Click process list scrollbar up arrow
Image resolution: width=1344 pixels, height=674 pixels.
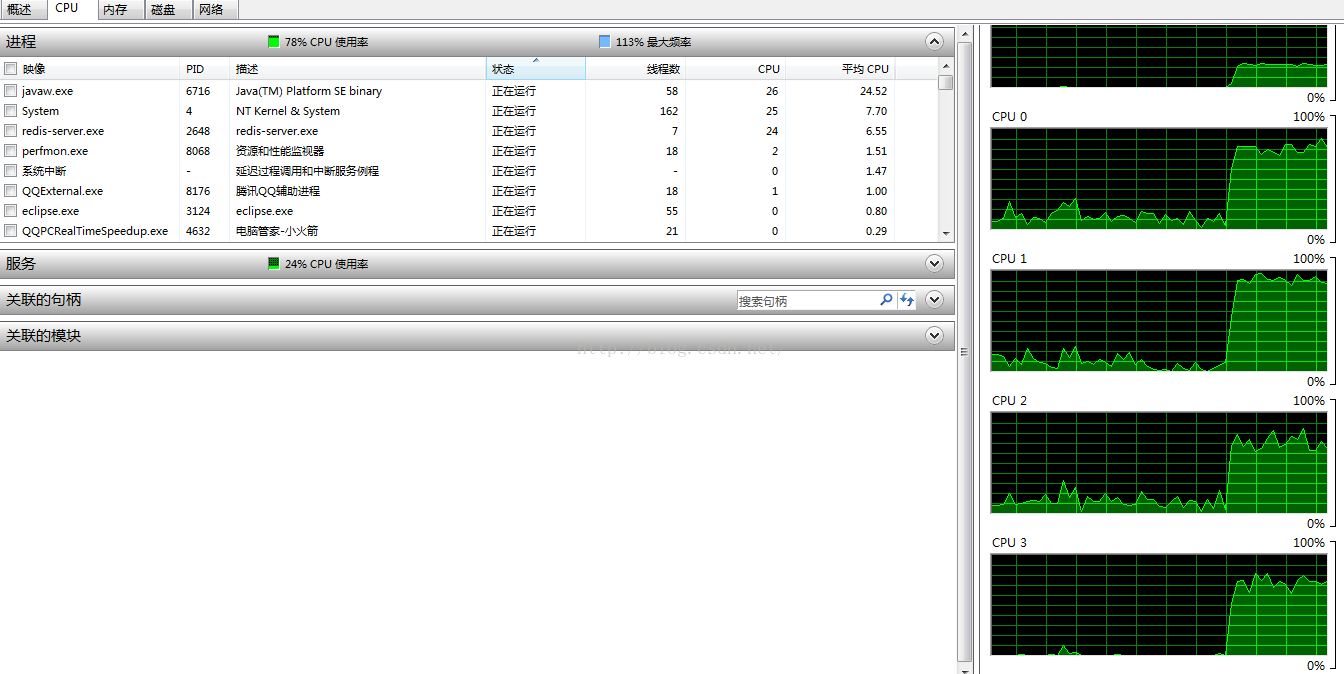tap(946, 66)
